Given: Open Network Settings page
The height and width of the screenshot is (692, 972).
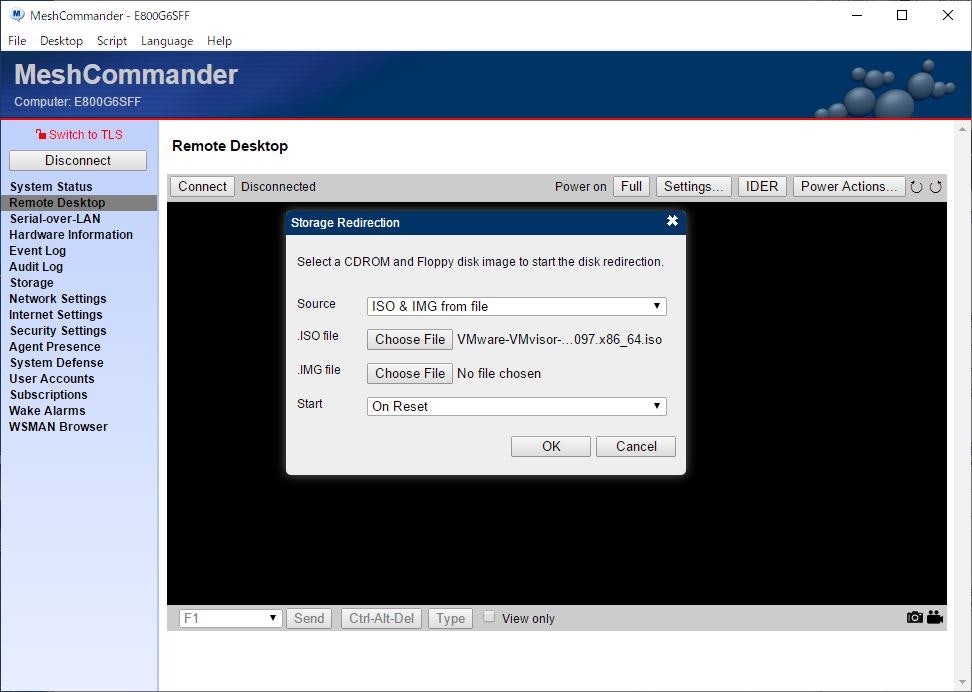Looking at the screenshot, I should [x=58, y=299].
